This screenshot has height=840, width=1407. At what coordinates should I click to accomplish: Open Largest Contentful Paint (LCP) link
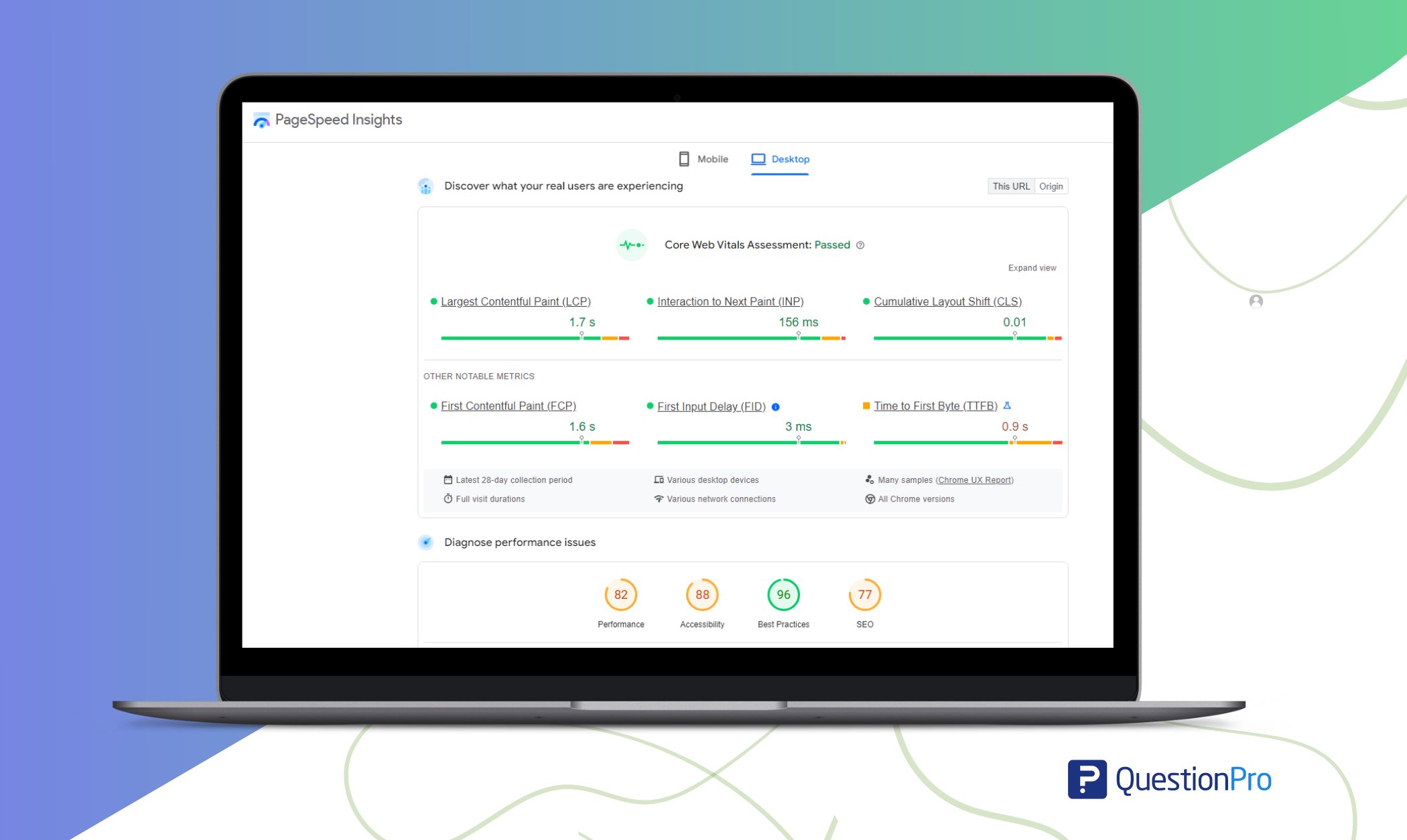pyautogui.click(x=515, y=301)
